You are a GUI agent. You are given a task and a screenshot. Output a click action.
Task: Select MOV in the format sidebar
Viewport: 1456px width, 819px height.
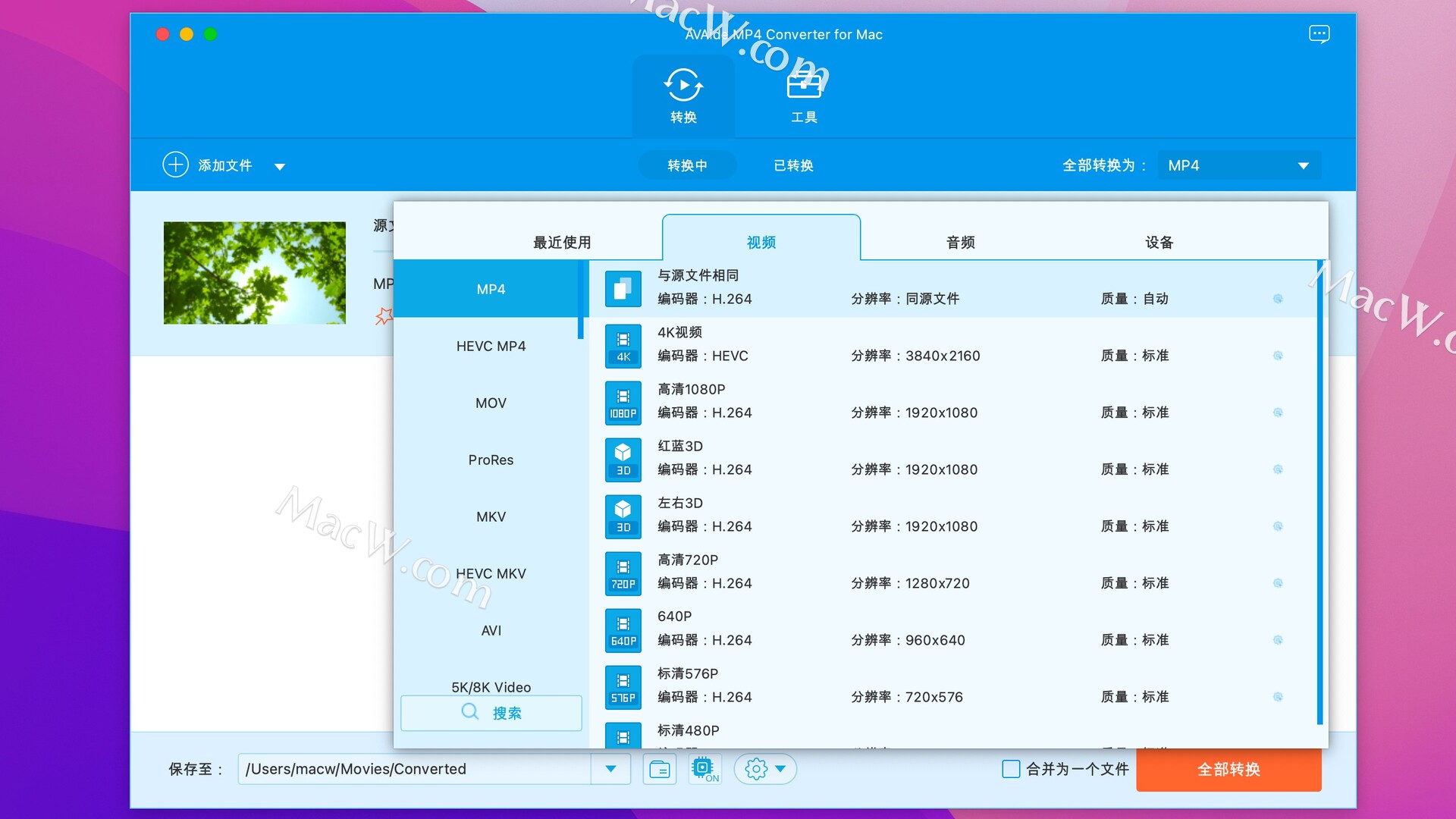coord(491,403)
